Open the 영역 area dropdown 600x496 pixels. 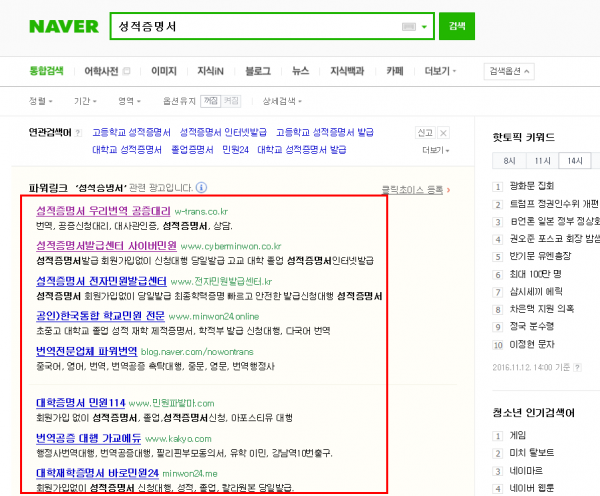pos(129,101)
